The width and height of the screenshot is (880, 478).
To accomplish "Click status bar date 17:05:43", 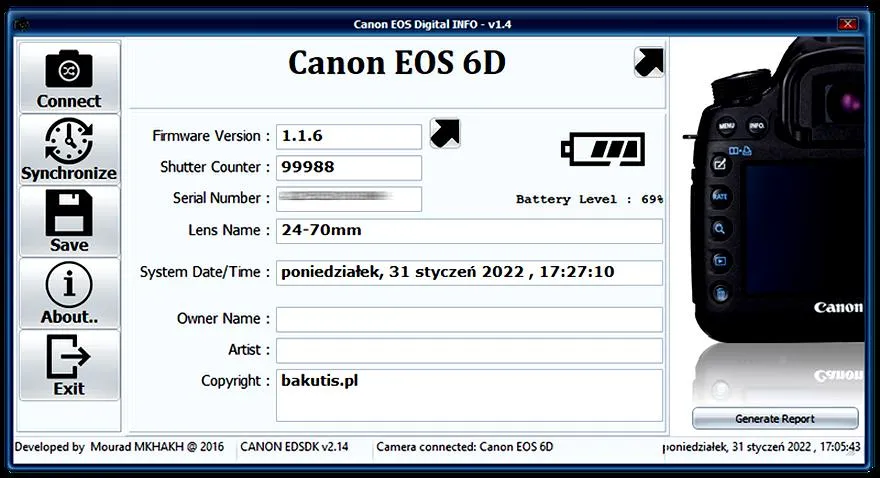I will pyautogui.click(x=762, y=447).
